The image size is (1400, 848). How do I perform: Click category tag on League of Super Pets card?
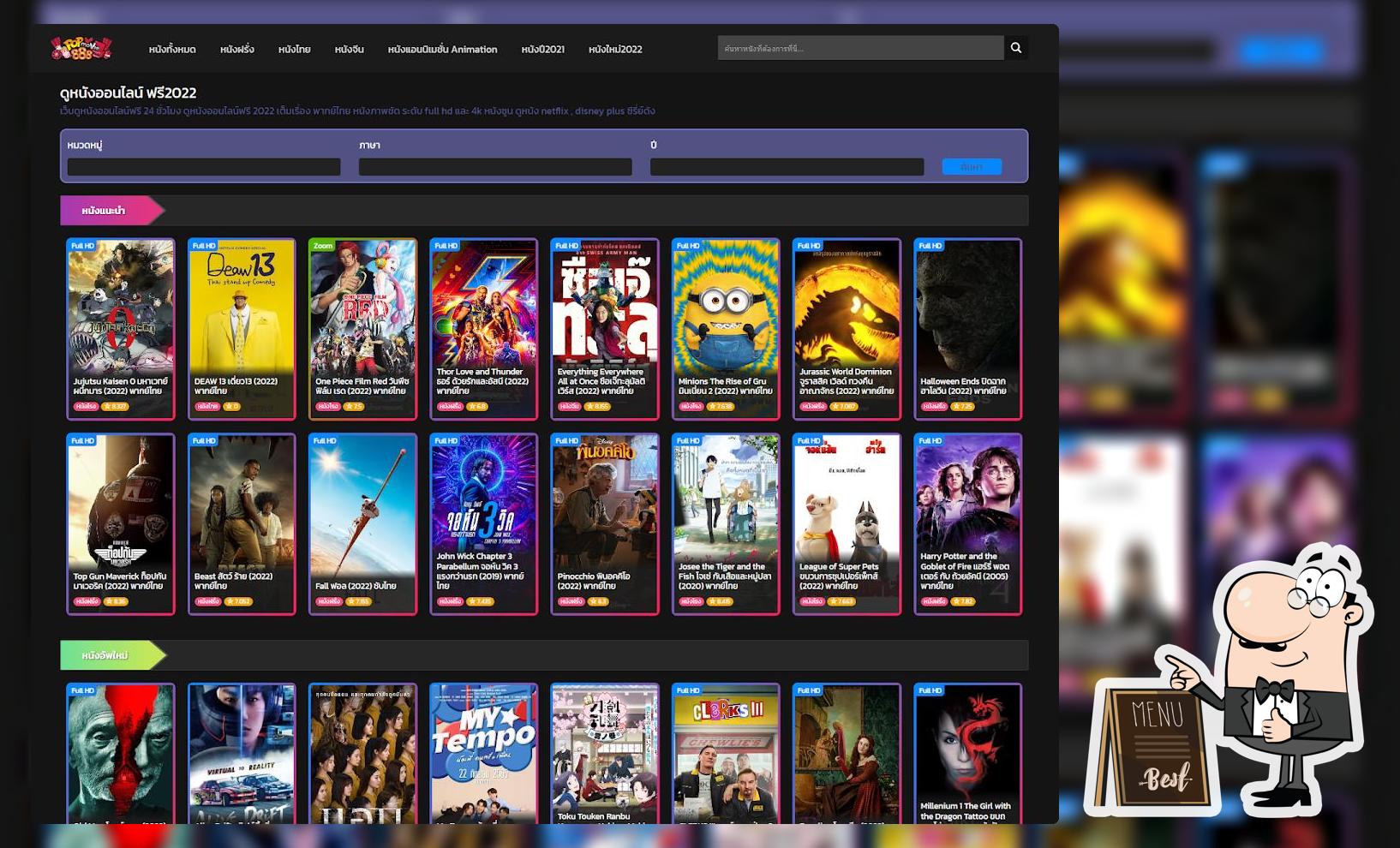click(812, 601)
